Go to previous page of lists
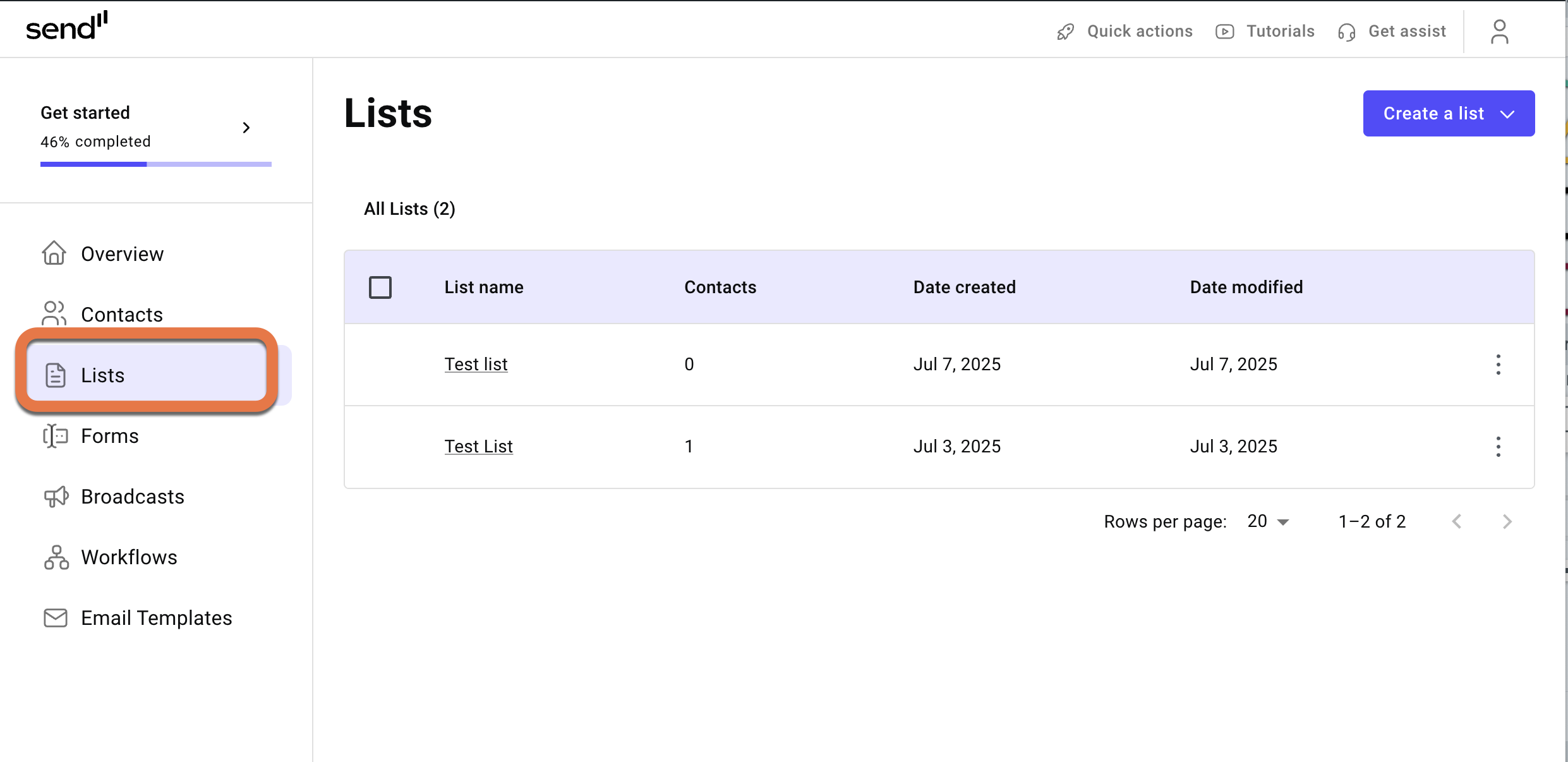The image size is (1568, 762). pyautogui.click(x=1457, y=521)
